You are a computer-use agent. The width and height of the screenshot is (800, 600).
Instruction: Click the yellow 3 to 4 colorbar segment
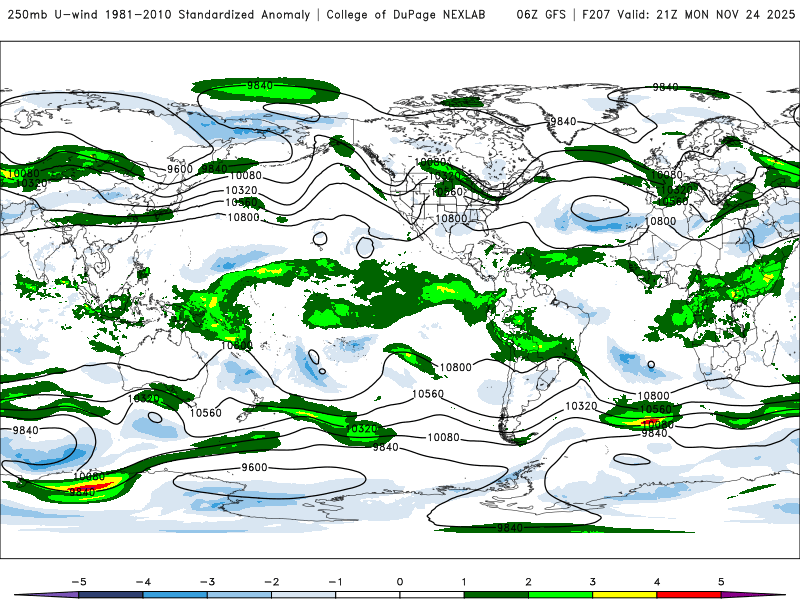(x=624, y=595)
